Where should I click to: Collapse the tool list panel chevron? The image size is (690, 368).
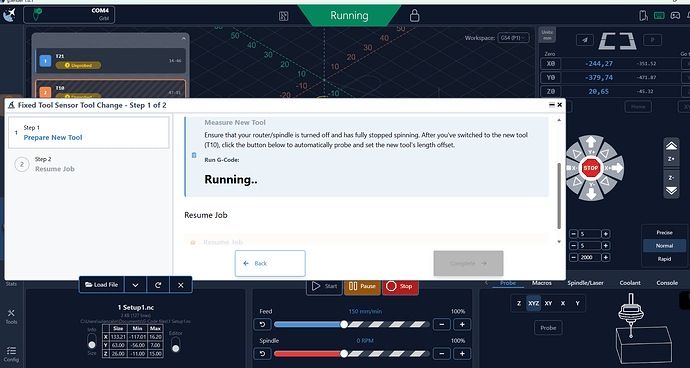click(x=184, y=39)
